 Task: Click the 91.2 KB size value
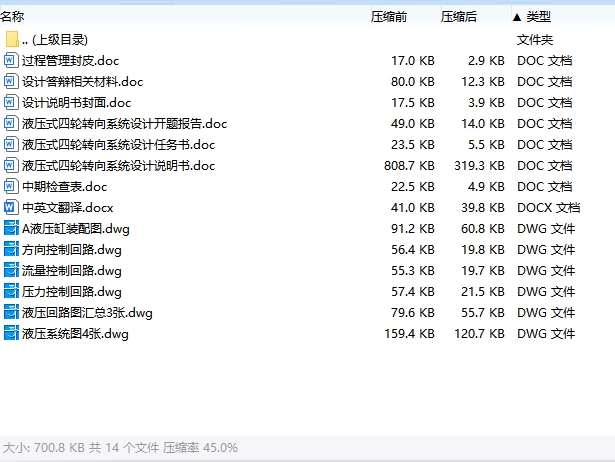[x=413, y=228]
